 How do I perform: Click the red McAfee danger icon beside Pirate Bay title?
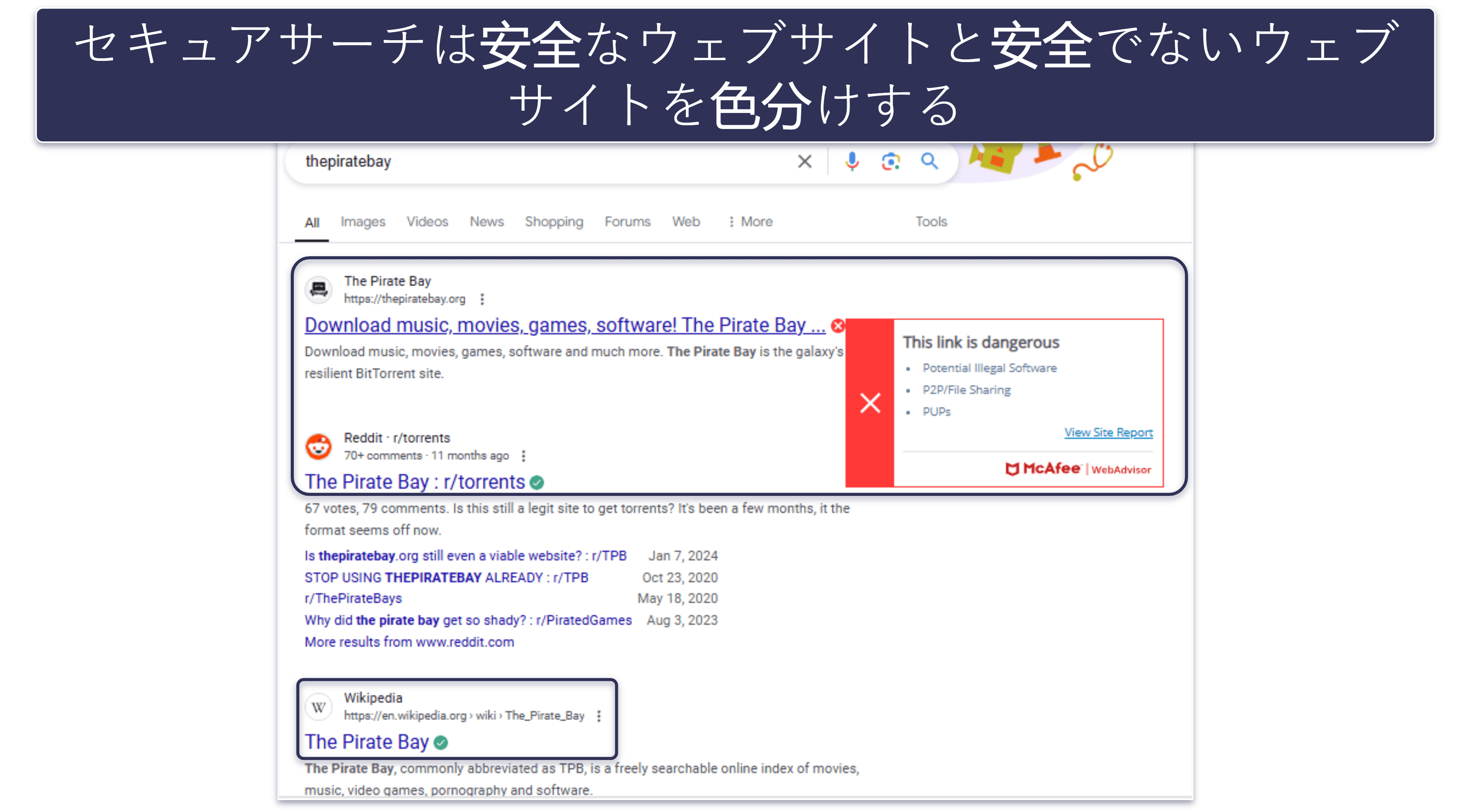838,326
